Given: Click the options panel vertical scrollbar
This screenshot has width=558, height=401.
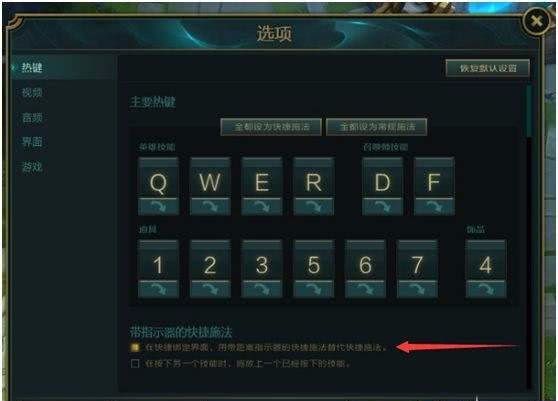Looking at the screenshot, I should pos(530,110).
